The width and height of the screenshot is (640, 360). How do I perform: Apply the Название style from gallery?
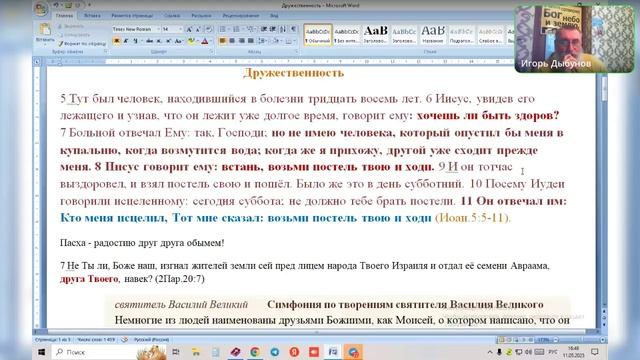pos(433,35)
